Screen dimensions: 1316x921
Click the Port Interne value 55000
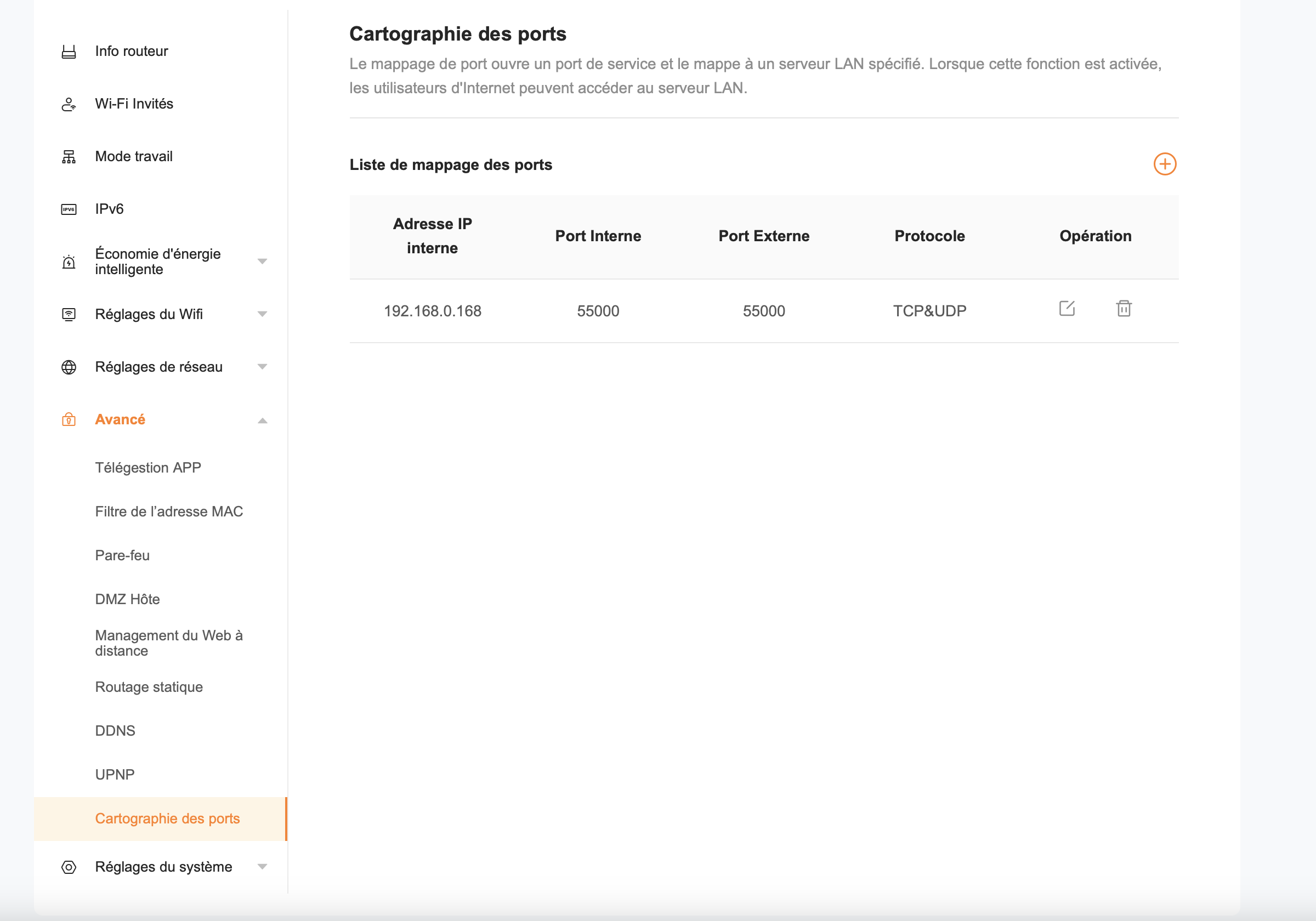coord(598,311)
